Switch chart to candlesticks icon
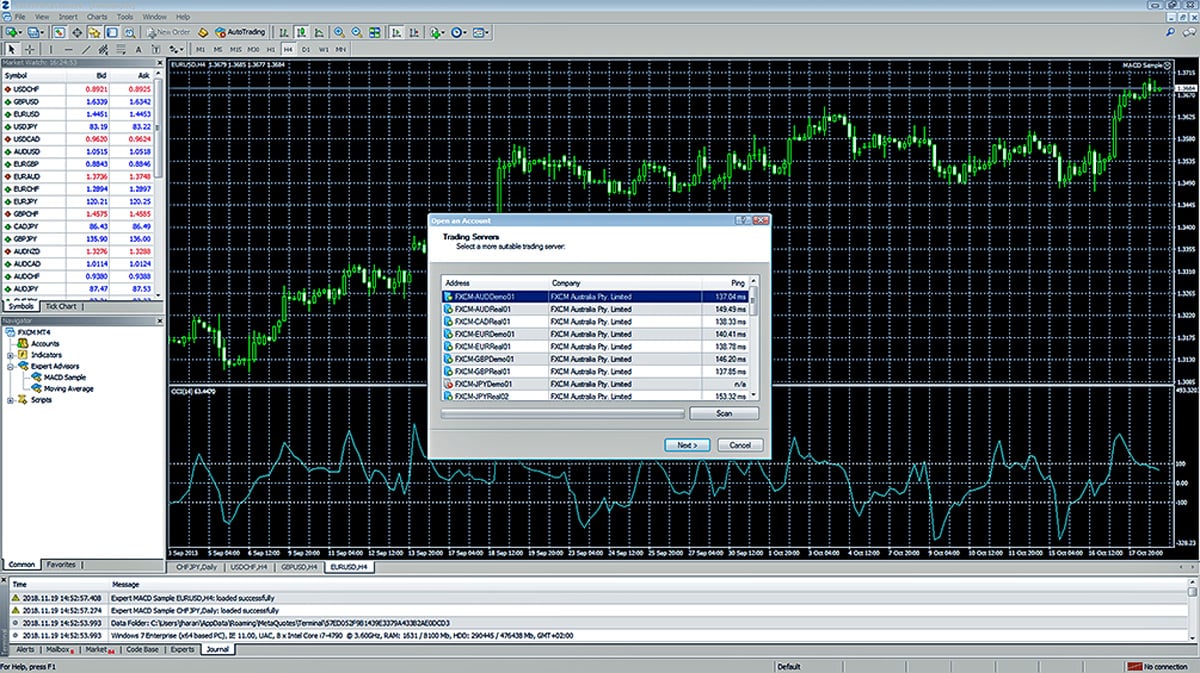The width and height of the screenshot is (1200, 673). pyautogui.click(x=303, y=32)
